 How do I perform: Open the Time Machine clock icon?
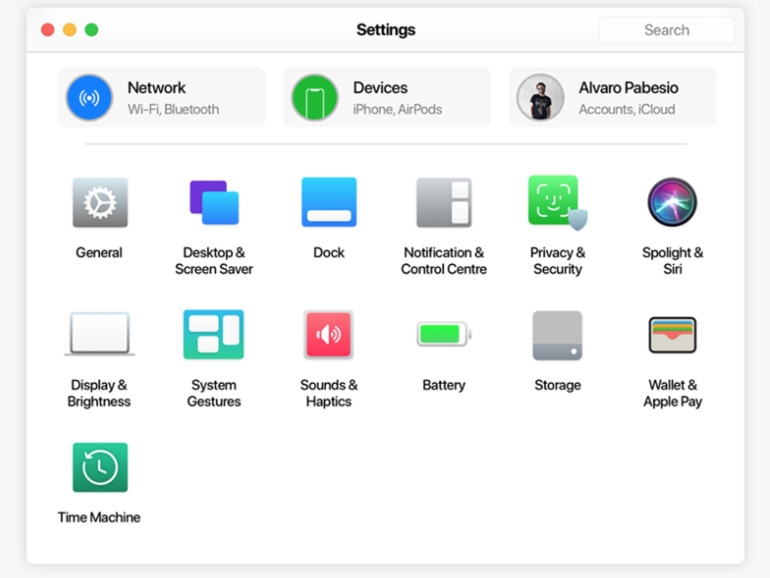point(100,467)
